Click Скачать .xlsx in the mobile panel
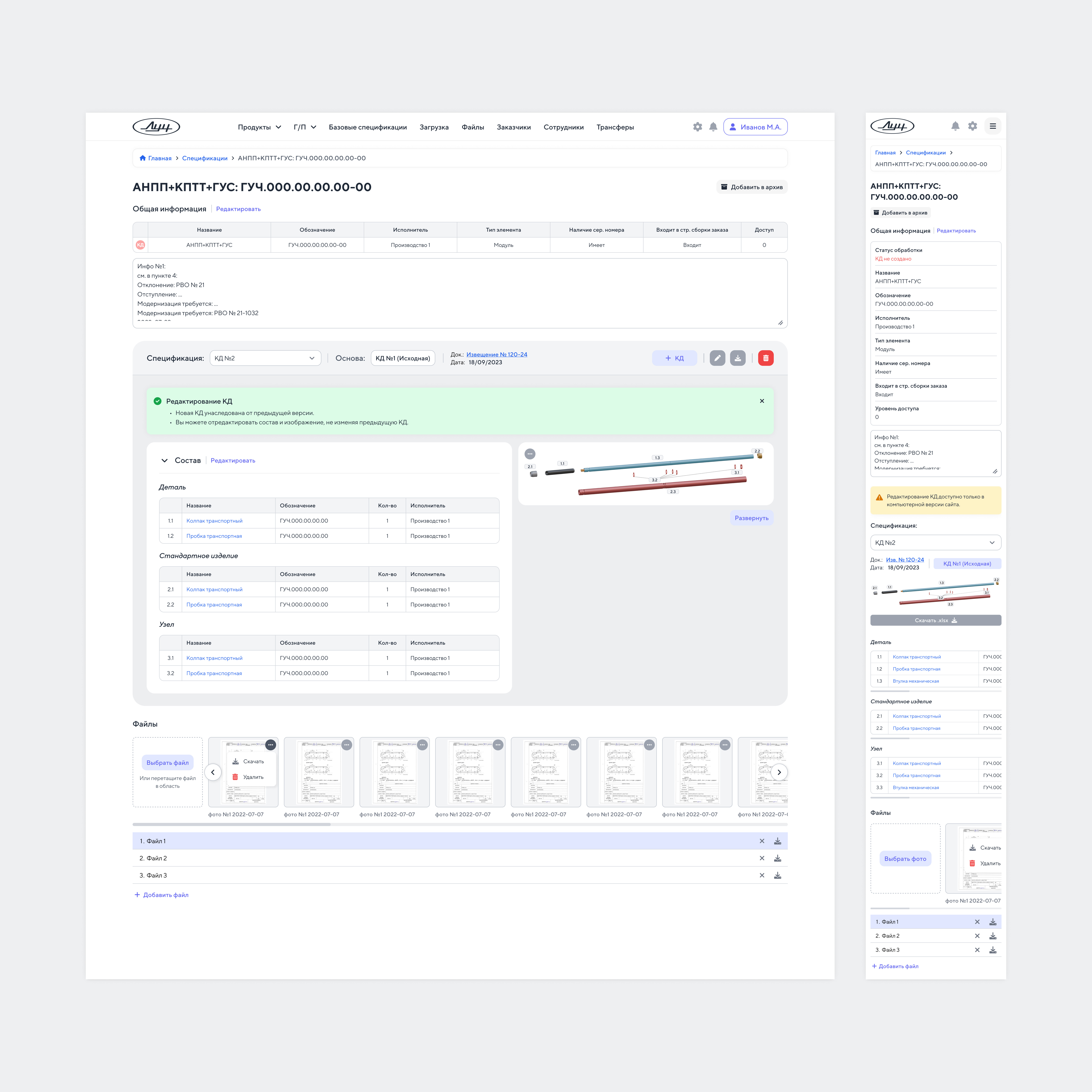The image size is (1092, 1092). click(x=935, y=620)
